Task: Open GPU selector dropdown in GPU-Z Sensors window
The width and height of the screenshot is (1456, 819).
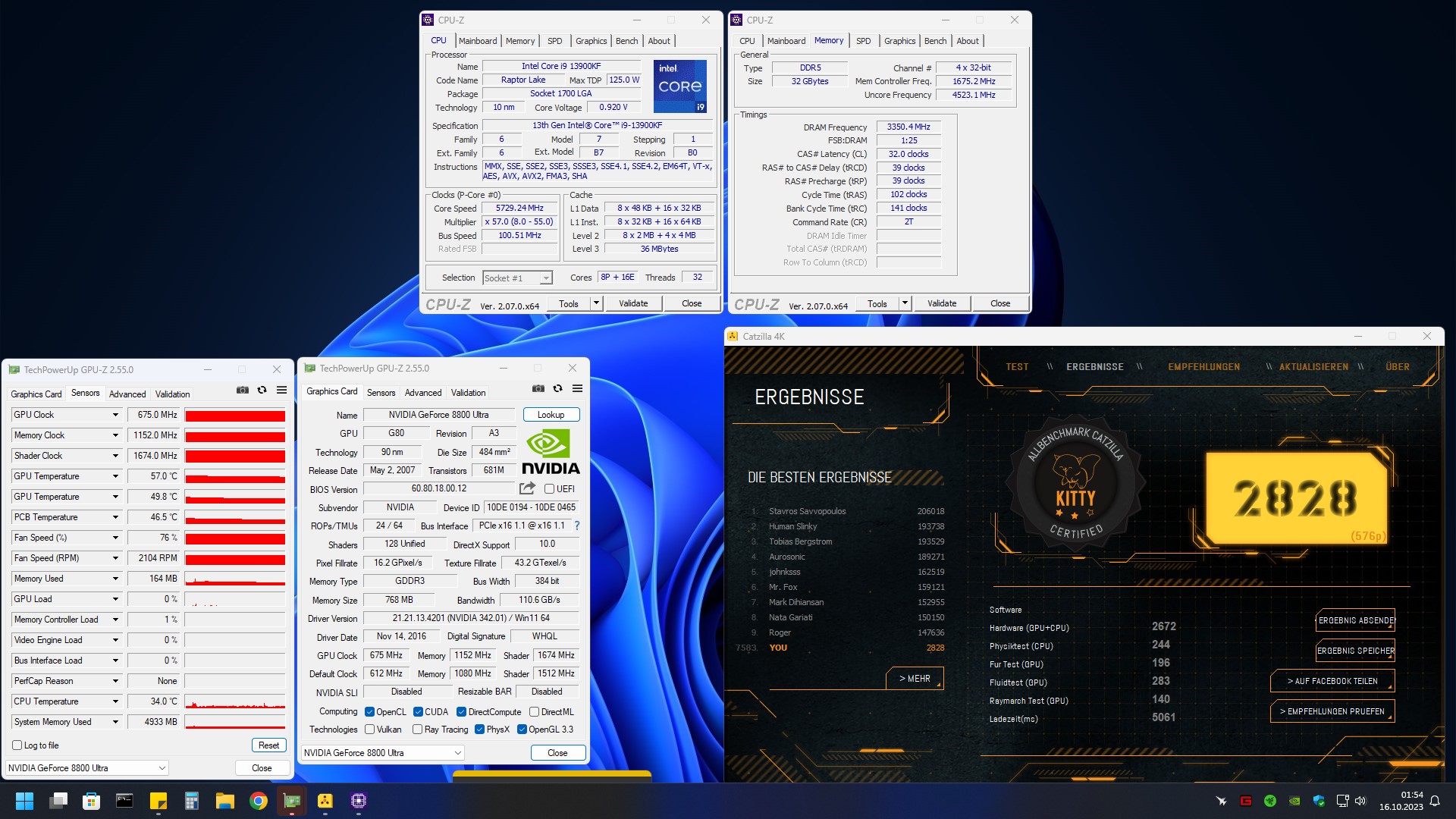Action: click(87, 768)
